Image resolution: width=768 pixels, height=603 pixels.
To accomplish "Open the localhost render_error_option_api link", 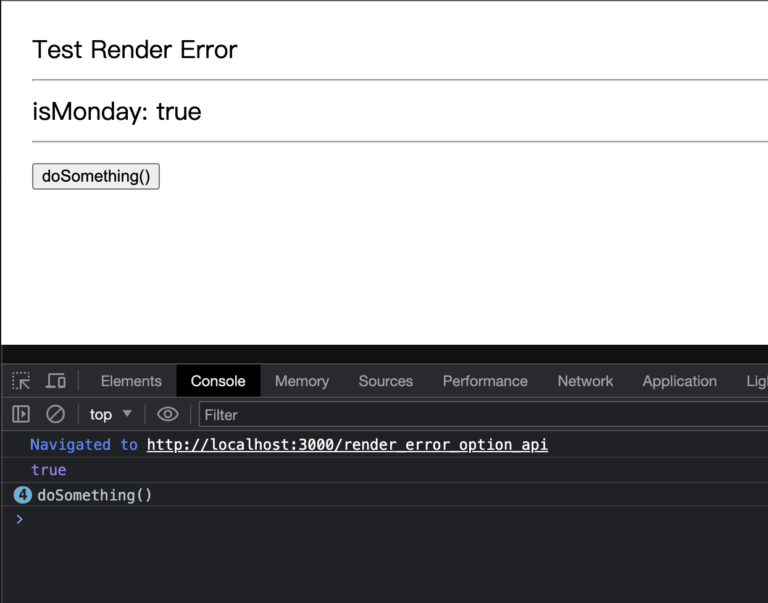I will point(347,445).
